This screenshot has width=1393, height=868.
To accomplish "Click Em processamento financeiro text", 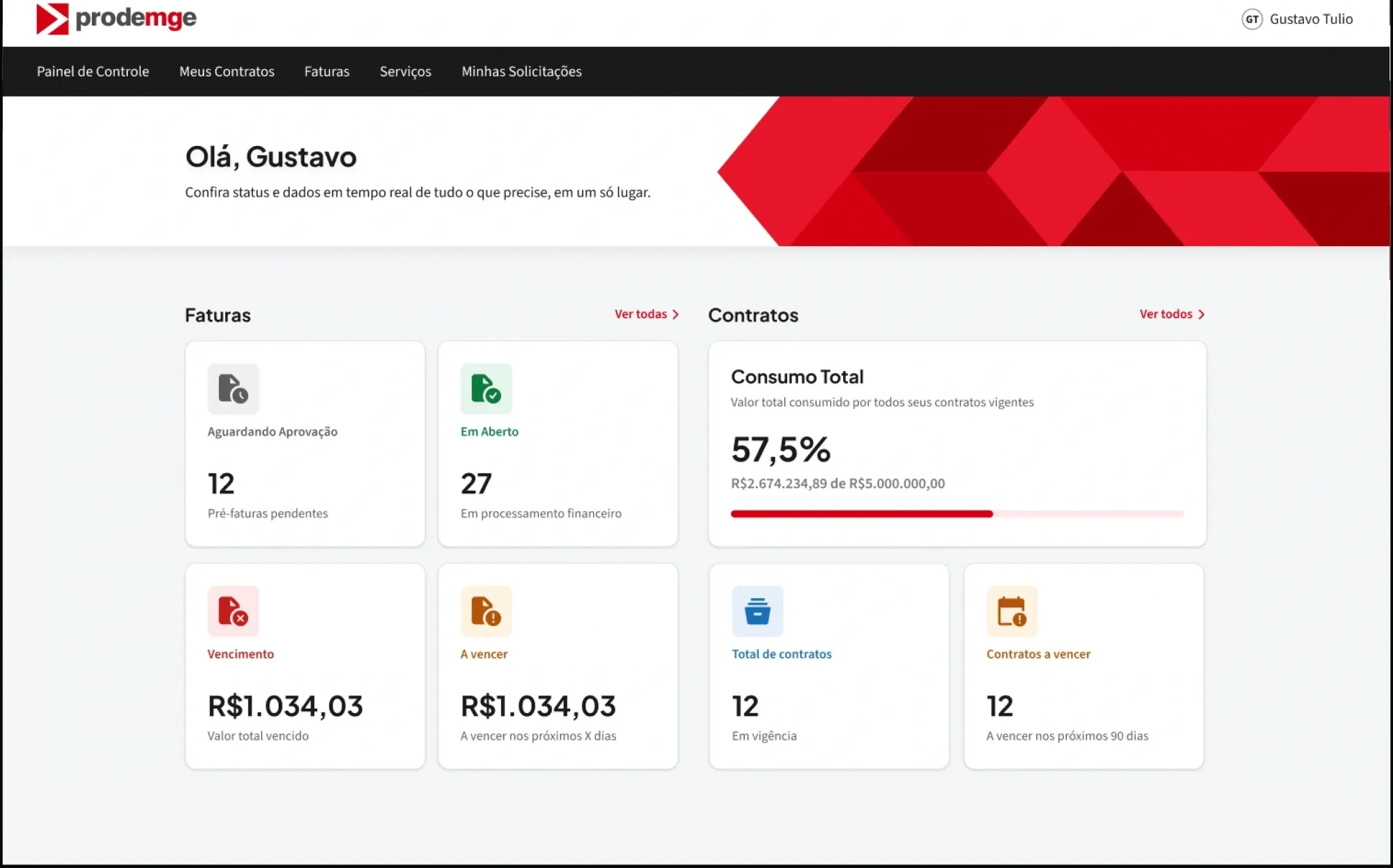I will [541, 513].
